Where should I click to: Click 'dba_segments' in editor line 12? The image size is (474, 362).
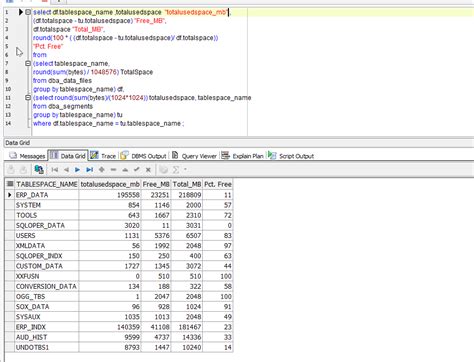click(x=70, y=106)
